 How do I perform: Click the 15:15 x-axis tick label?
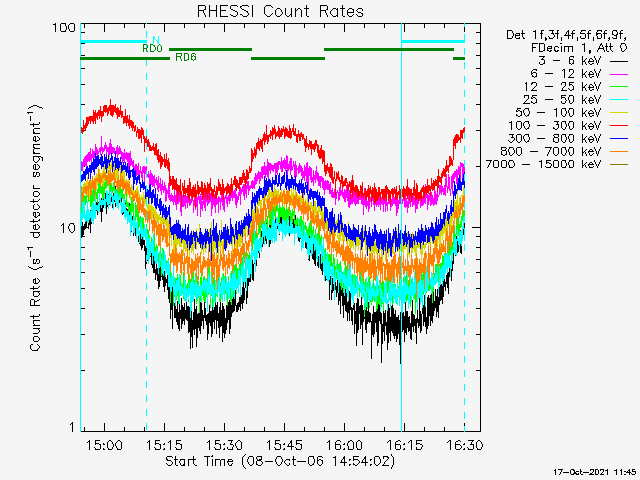(164, 445)
